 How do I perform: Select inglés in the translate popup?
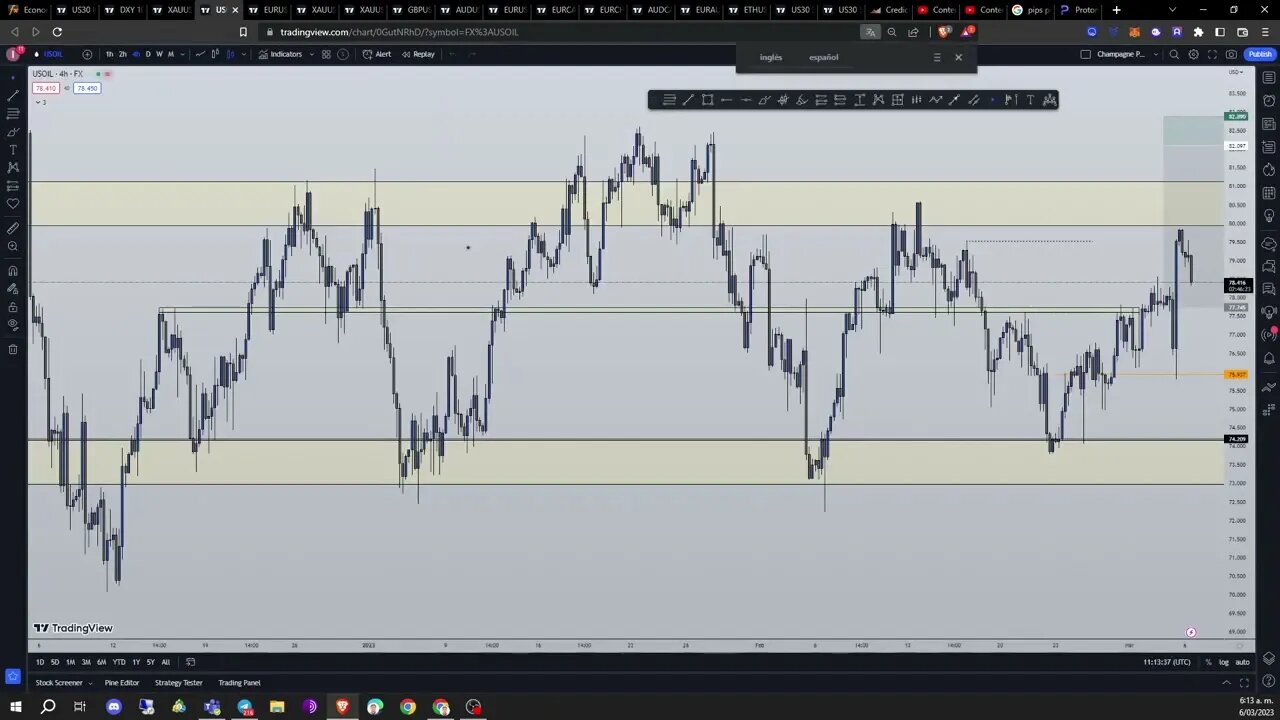[771, 57]
